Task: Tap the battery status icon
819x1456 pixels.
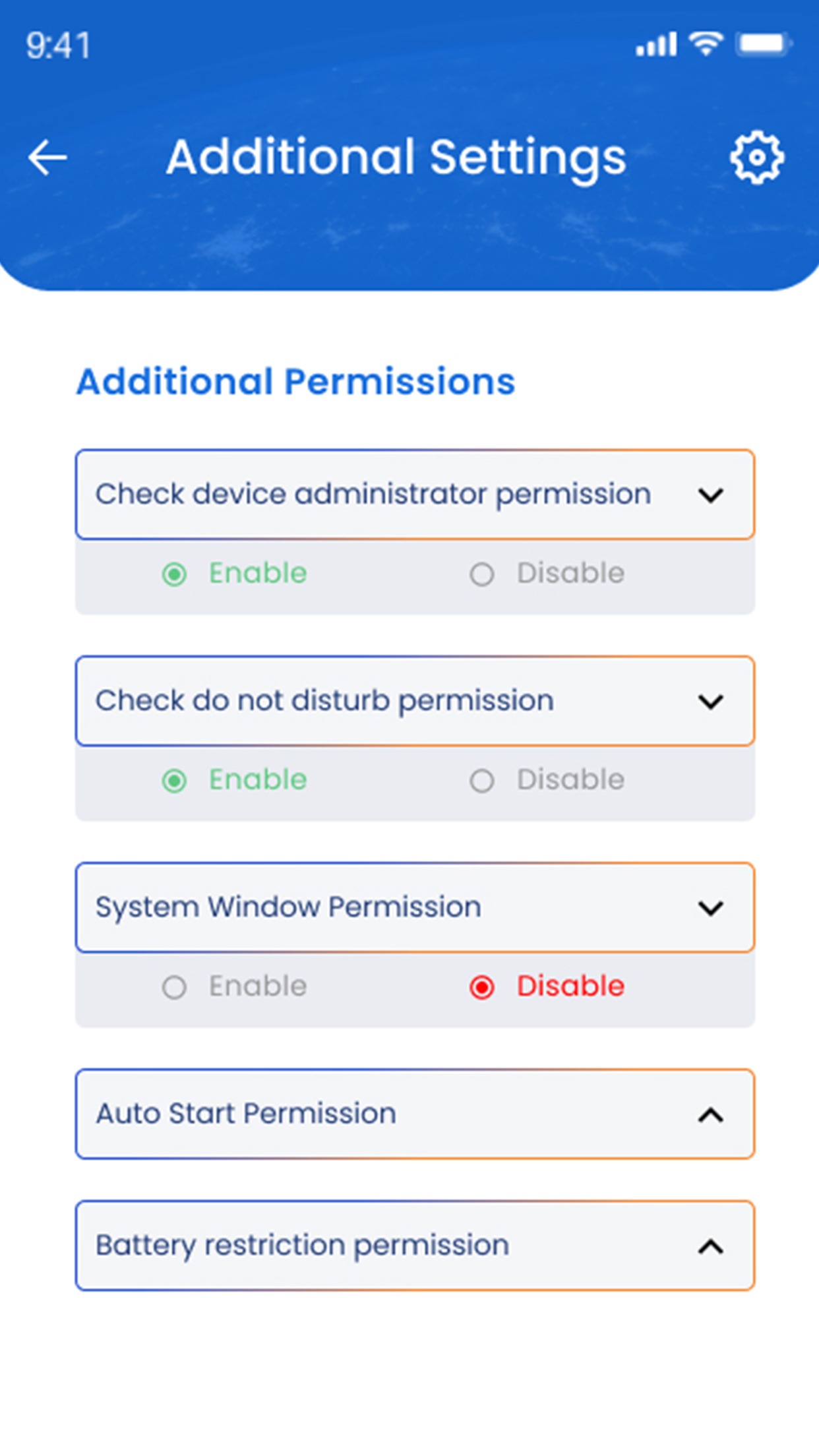Action: pos(765,44)
